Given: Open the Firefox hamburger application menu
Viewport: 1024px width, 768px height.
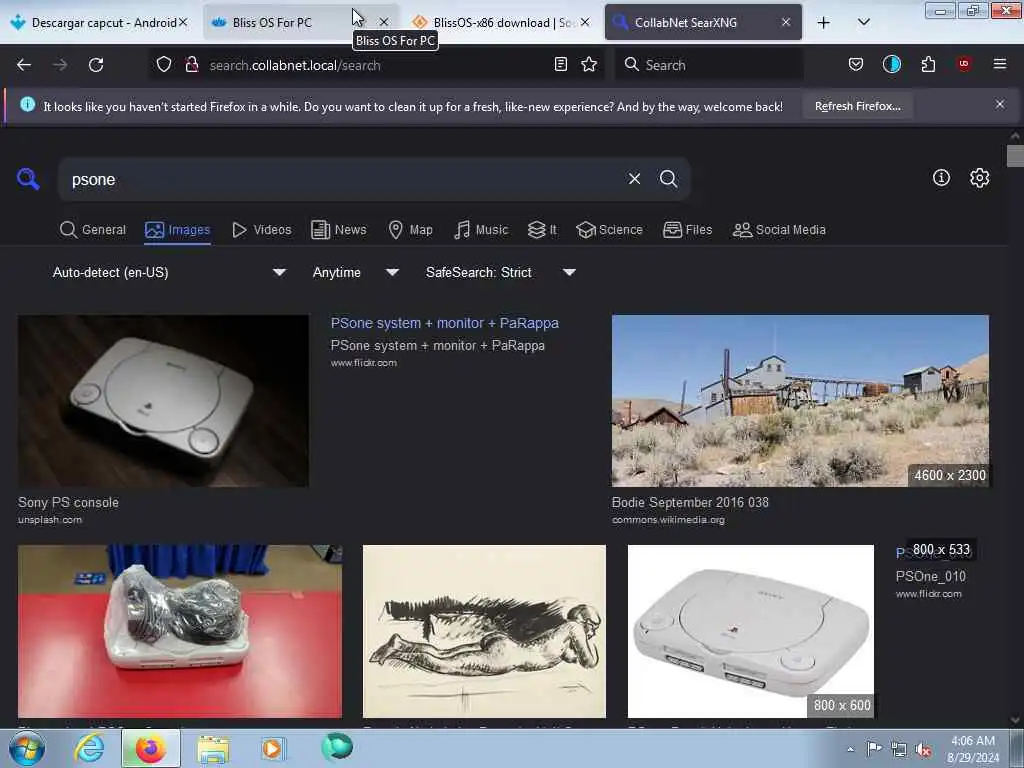Looking at the screenshot, I should (x=1000, y=64).
